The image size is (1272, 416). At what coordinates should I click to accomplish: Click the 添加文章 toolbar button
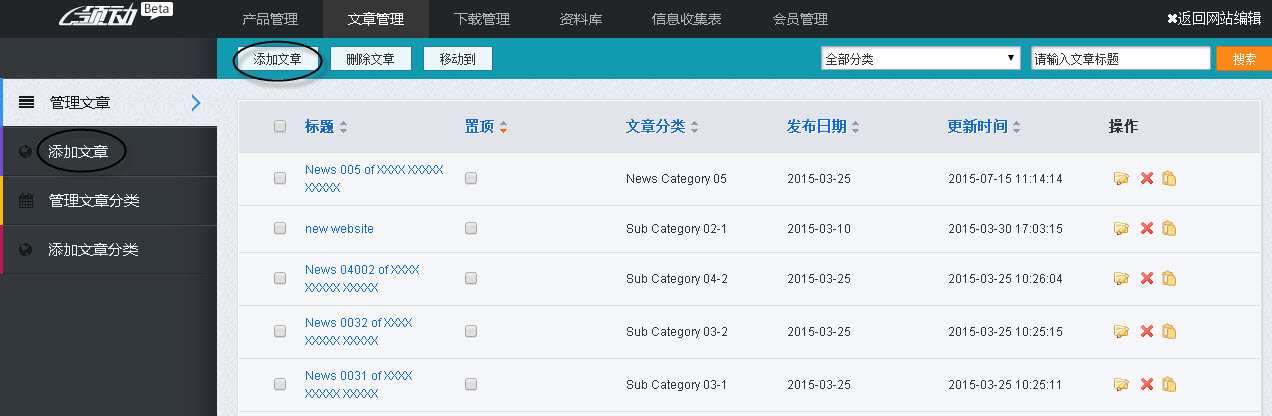point(278,59)
